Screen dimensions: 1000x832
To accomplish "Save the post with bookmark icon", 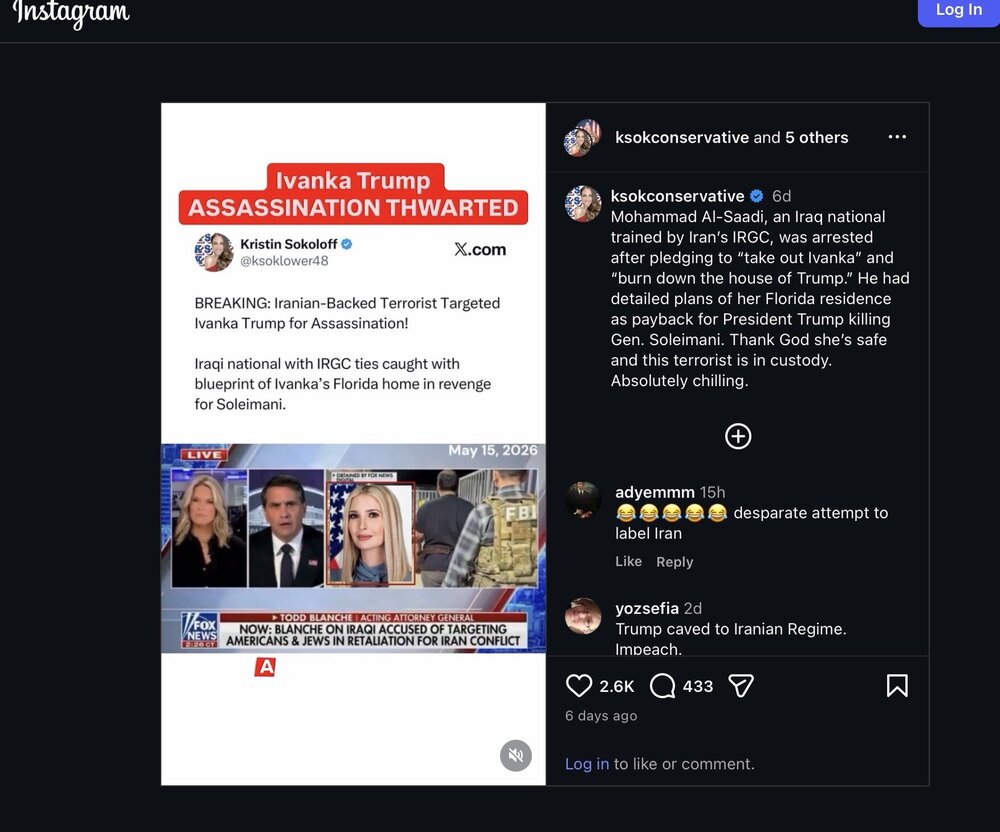I will 897,686.
